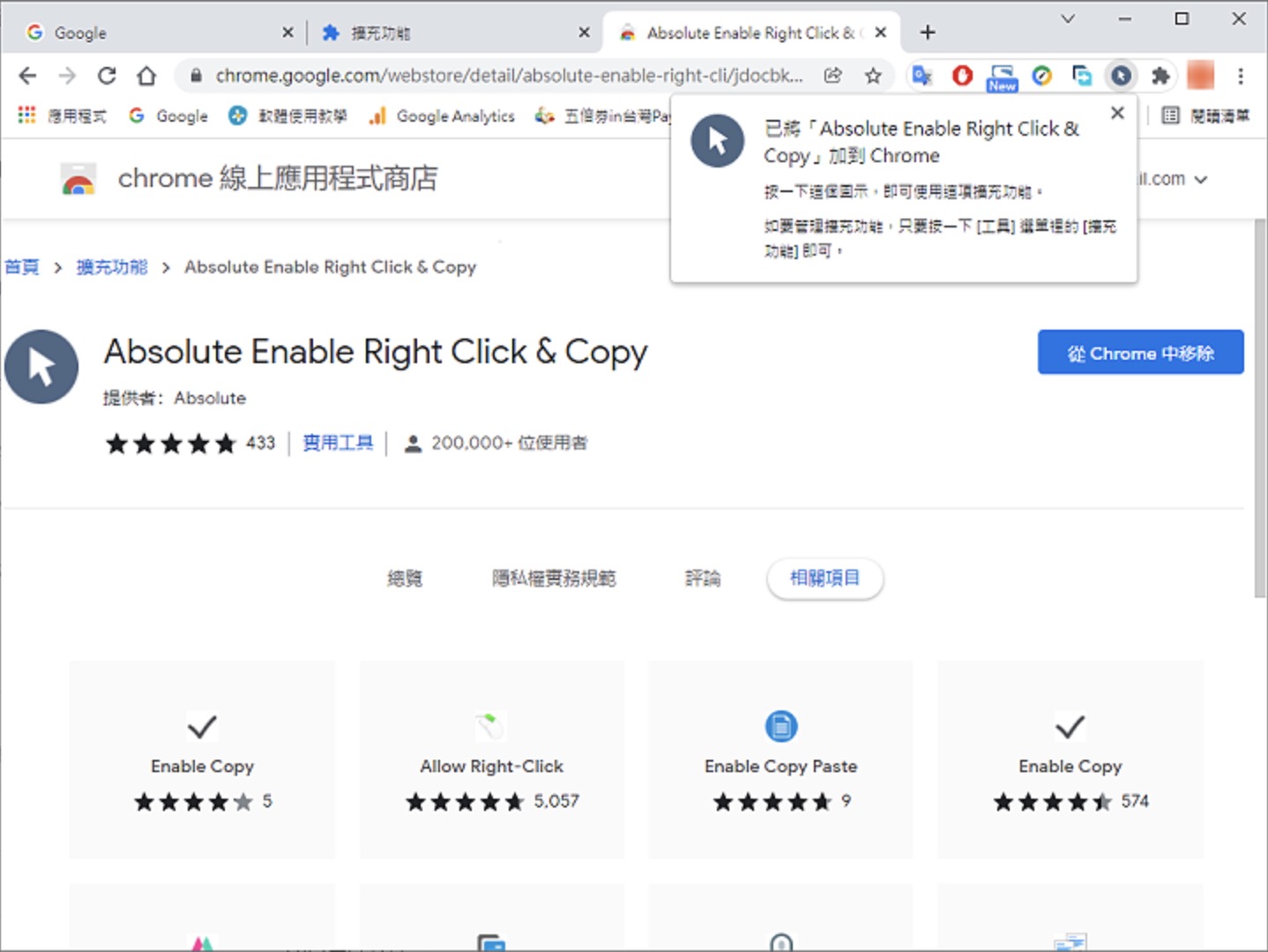Screen dimensions: 1268x952
Task: Click the overlapping windows extension icon
Action: click(1081, 76)
